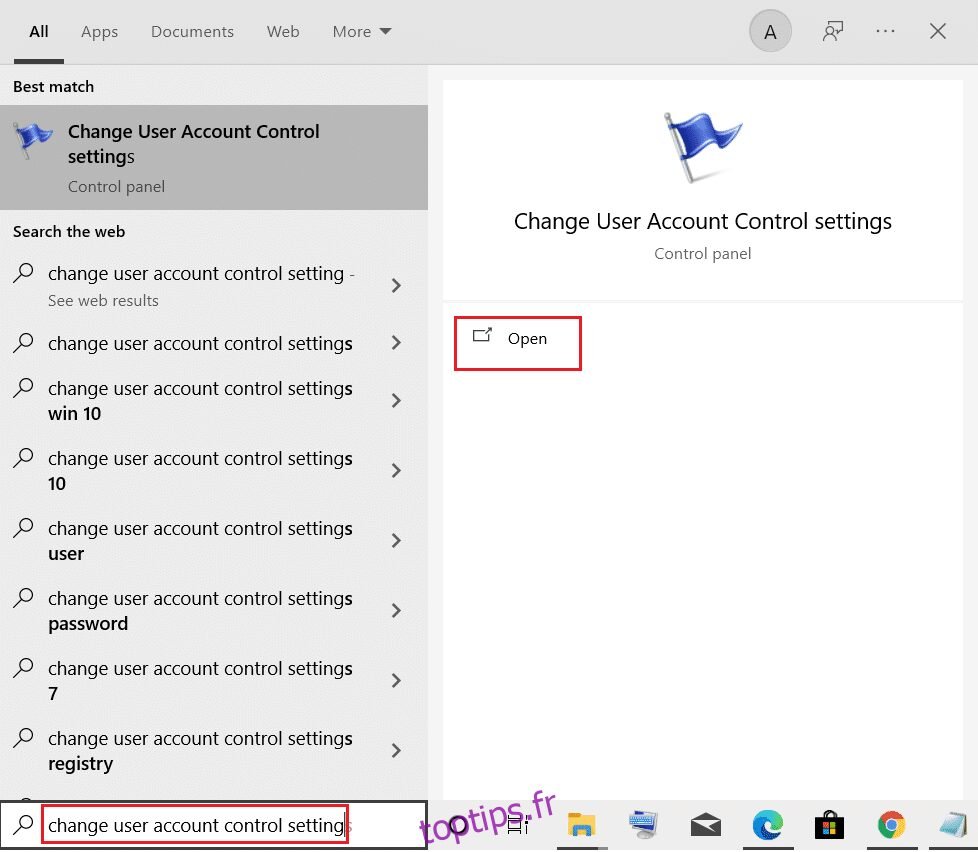Click inside the search text box

point(195,825)
